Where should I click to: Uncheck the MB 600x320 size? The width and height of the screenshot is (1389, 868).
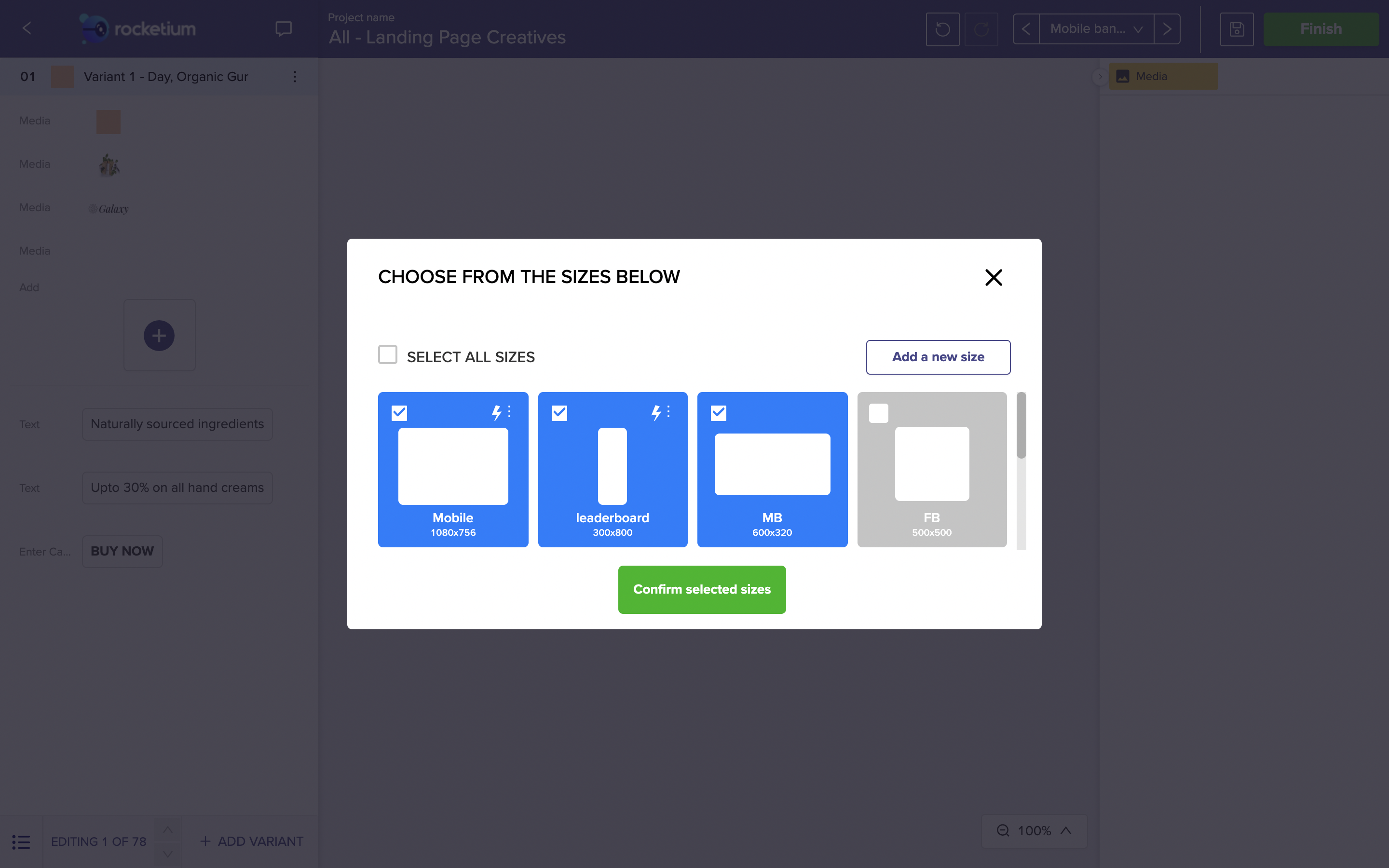(x=718, y=413)
